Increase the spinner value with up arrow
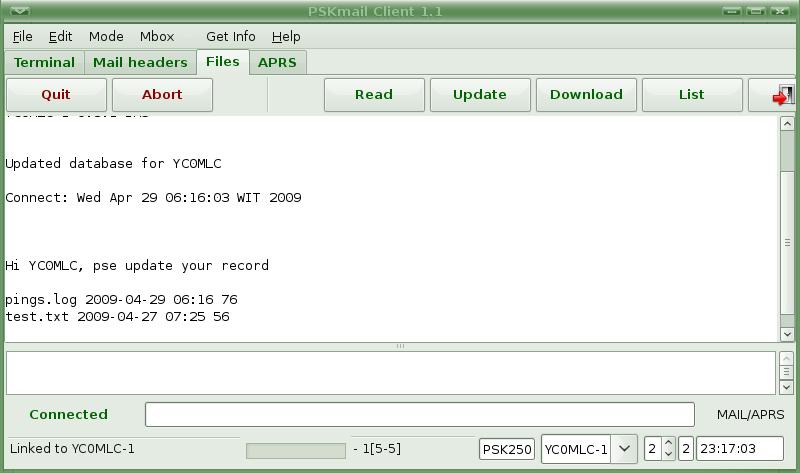Viewport: 800px width, 473px height. click(x=668, y=443)
